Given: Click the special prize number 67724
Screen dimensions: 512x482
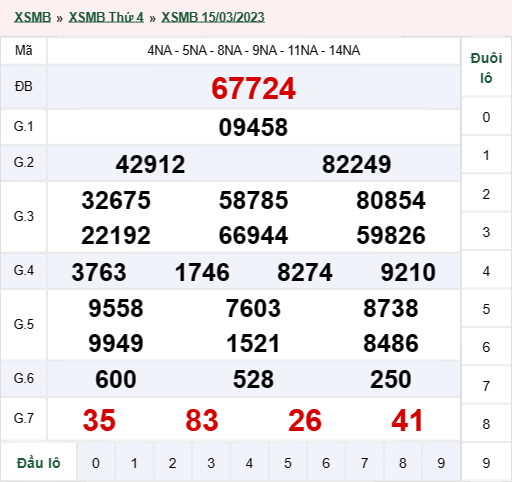Looking at the screenshot, I should [x=253, y=88].
